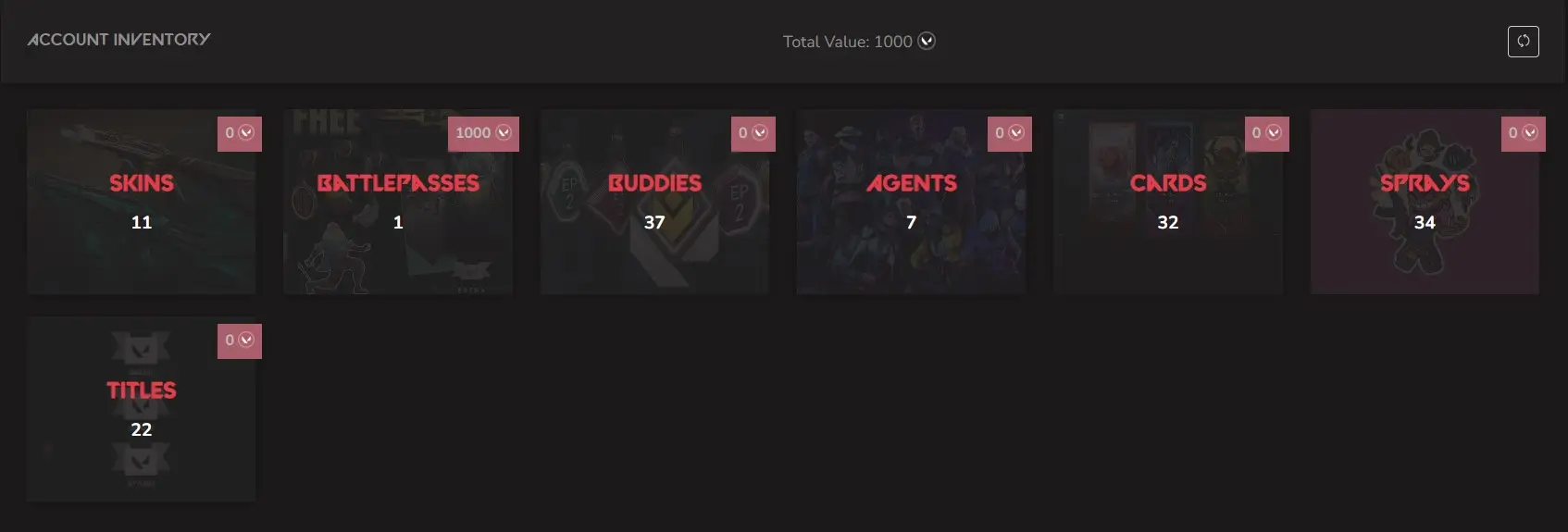Click the points icon on Battlepasses 1000 badge

coord(504,132)
